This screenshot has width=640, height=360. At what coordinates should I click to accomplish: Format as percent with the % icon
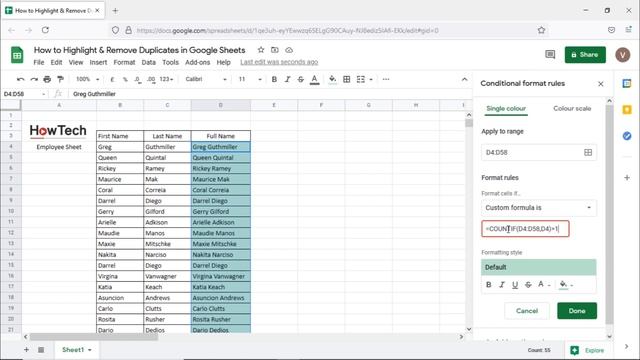click(125, 79)
